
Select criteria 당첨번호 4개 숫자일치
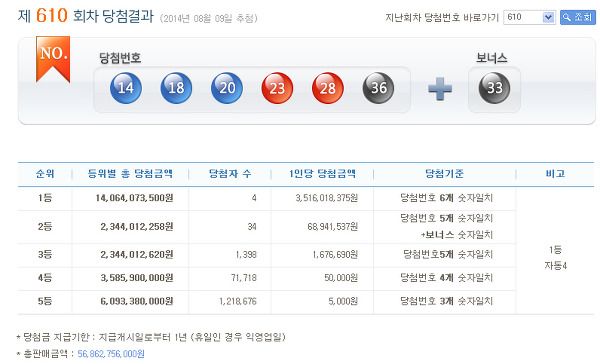[x=447, y=277]
